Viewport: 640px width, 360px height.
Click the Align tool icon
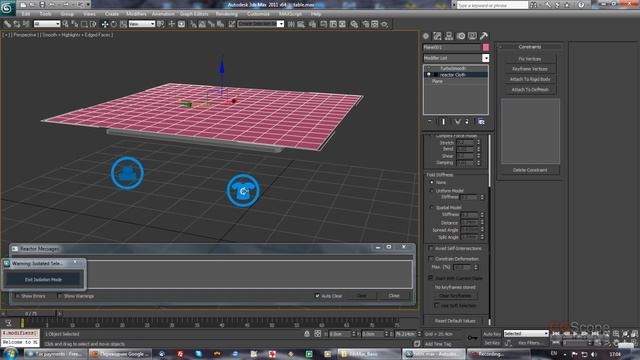[x=301, y=24]
